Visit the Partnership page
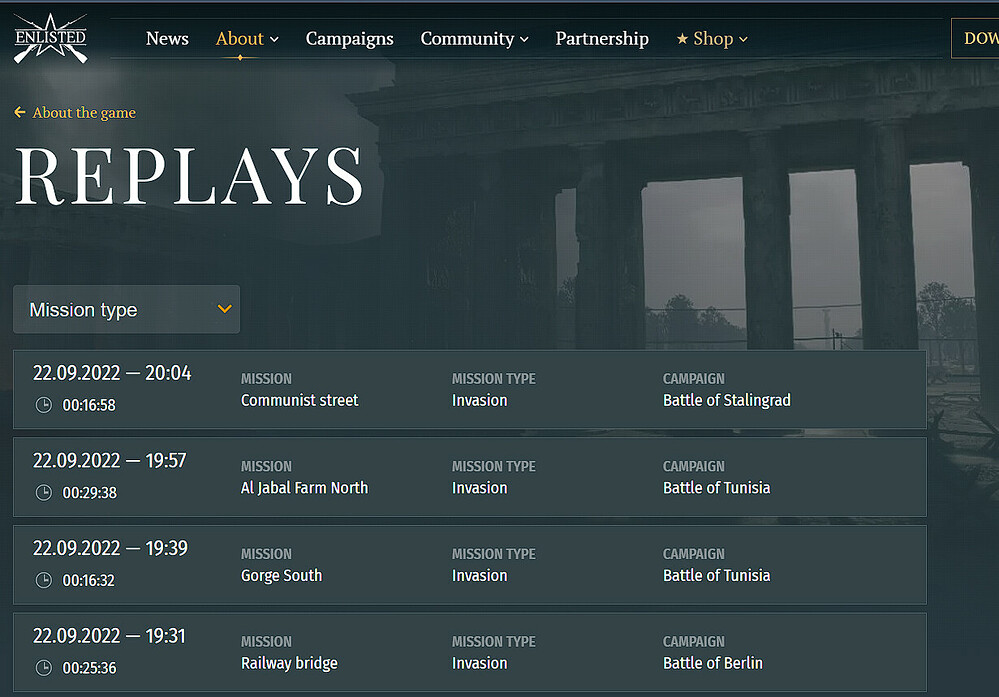Screen dimensions: 999x697 (x=602, y=39)
